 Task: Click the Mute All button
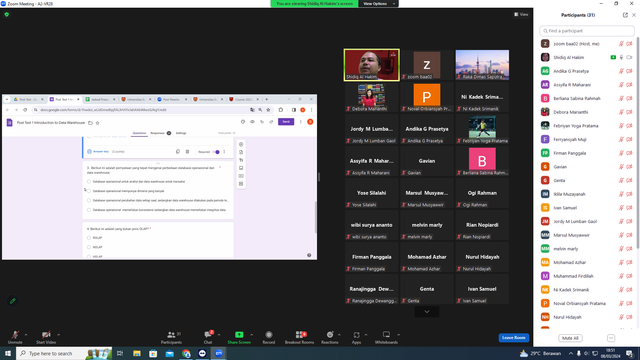(570, 338)
